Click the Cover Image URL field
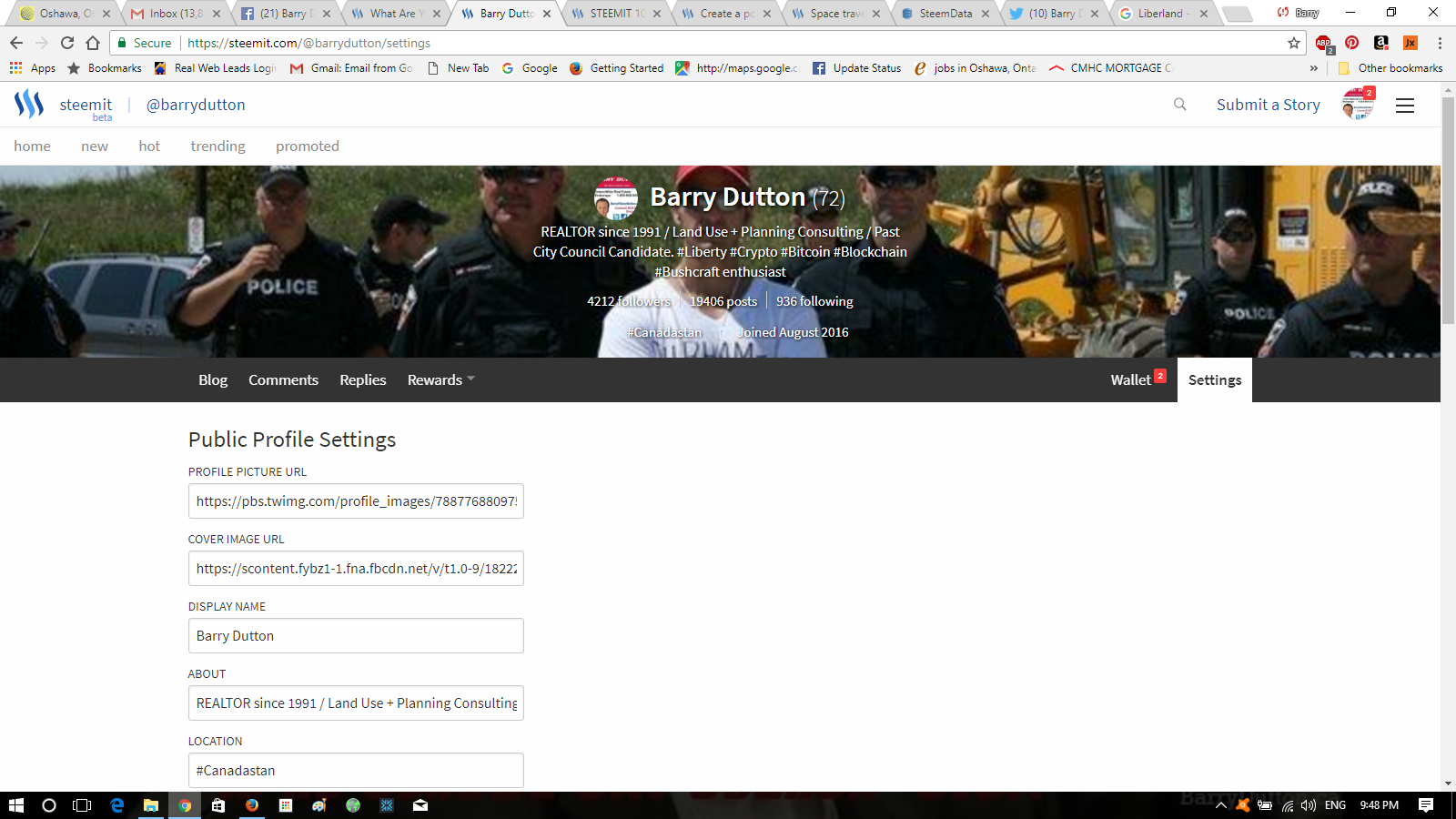Viewport: 1456px width, 819px height. pyautogui.click(x=356, y=569)
